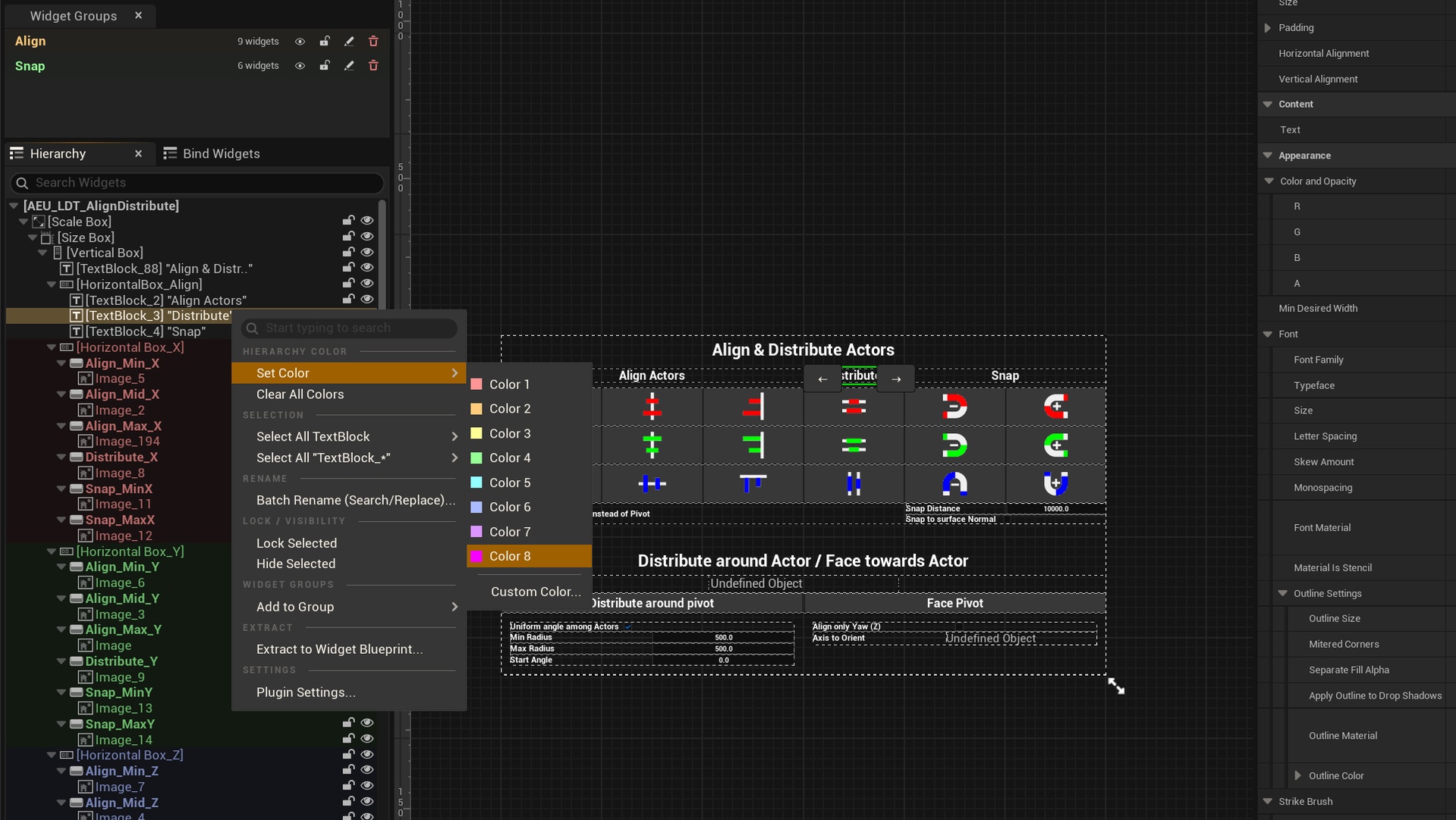Open Batch Rename (Search/Replace)
Viewport: 1456px width, 820px height.
coord(349,500)
